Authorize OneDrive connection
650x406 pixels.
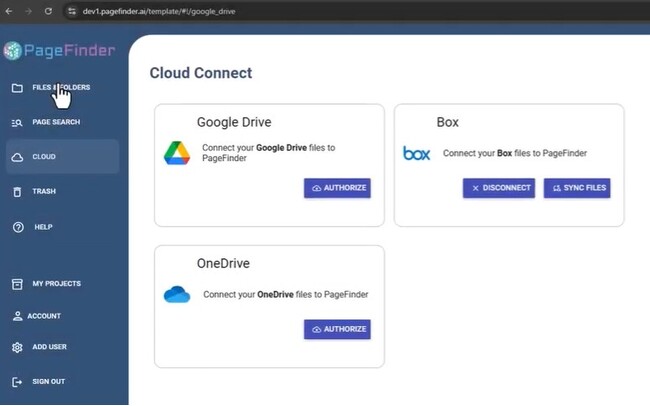pos(337,329)
